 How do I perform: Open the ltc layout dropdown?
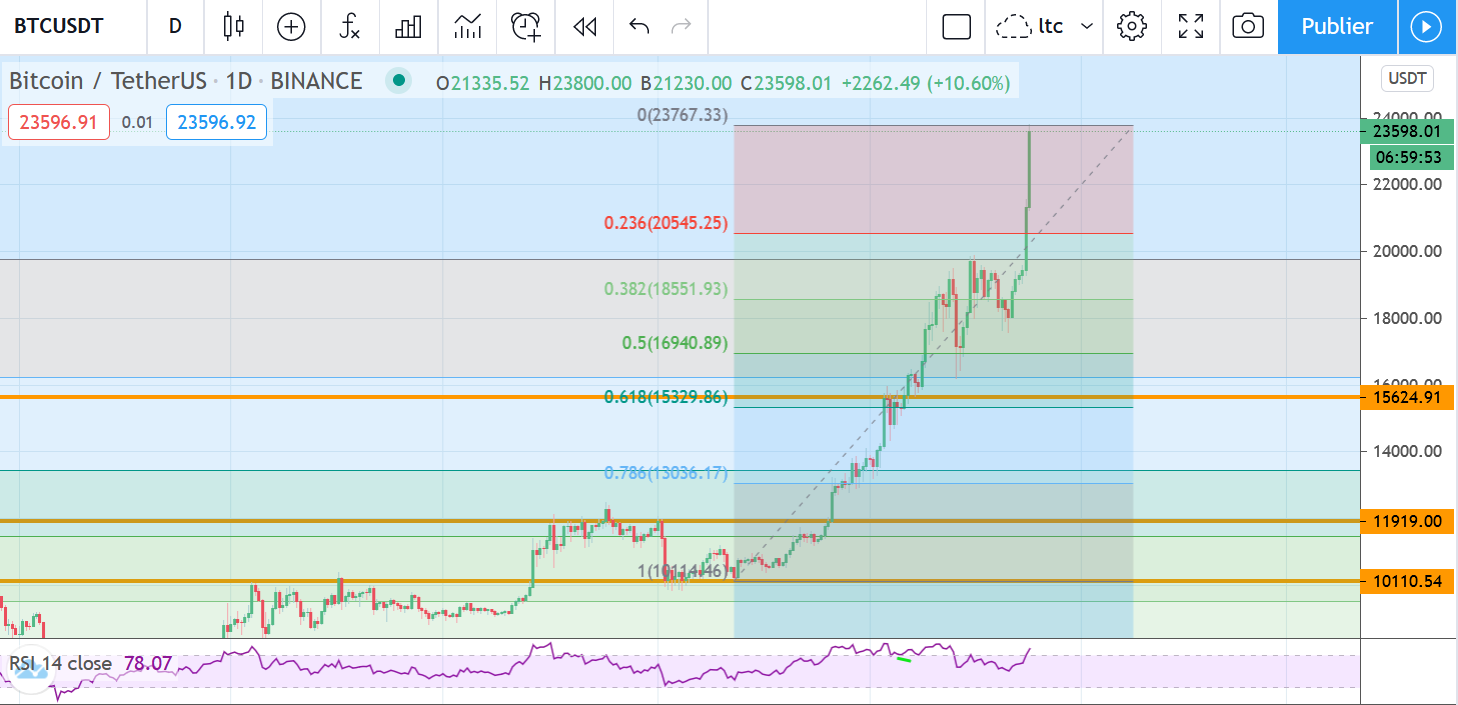[x=1043, y=27]
